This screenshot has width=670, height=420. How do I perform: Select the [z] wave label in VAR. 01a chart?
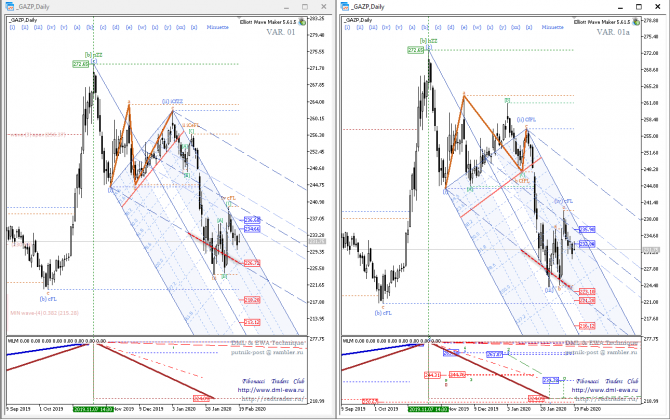point(529,27)
